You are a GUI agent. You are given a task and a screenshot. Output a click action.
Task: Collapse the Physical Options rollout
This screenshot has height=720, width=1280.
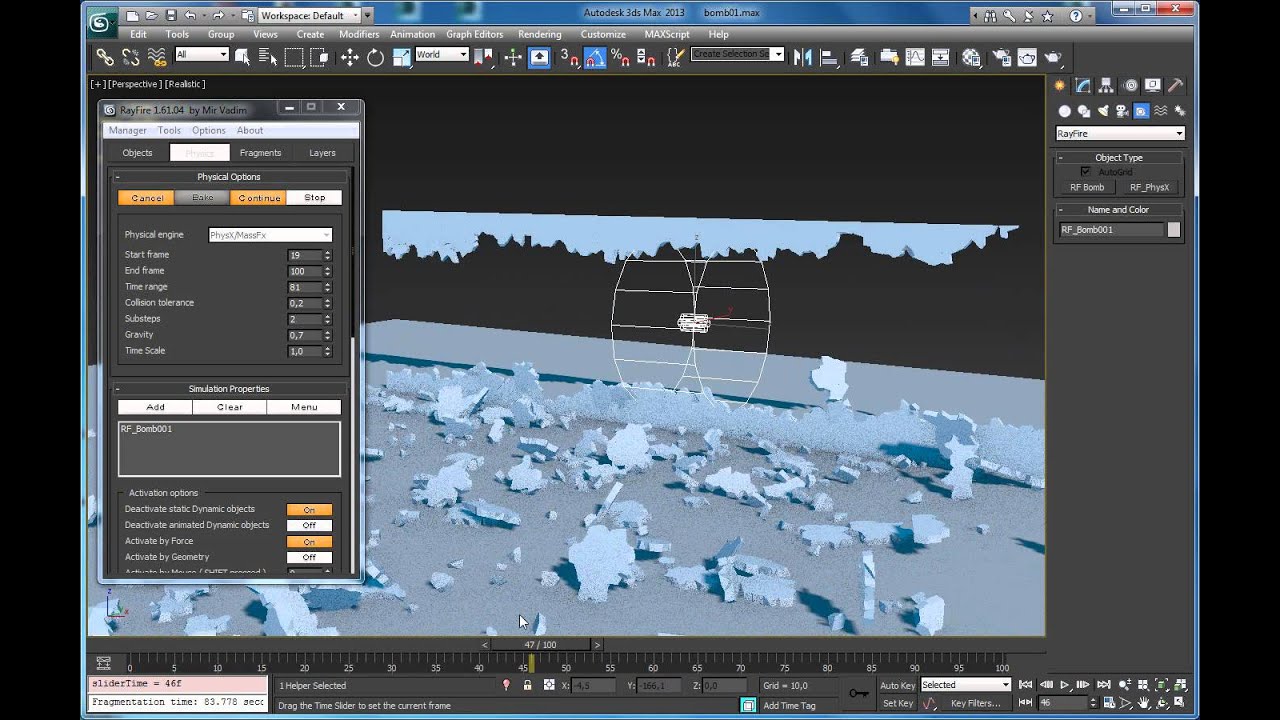[229, 177]
